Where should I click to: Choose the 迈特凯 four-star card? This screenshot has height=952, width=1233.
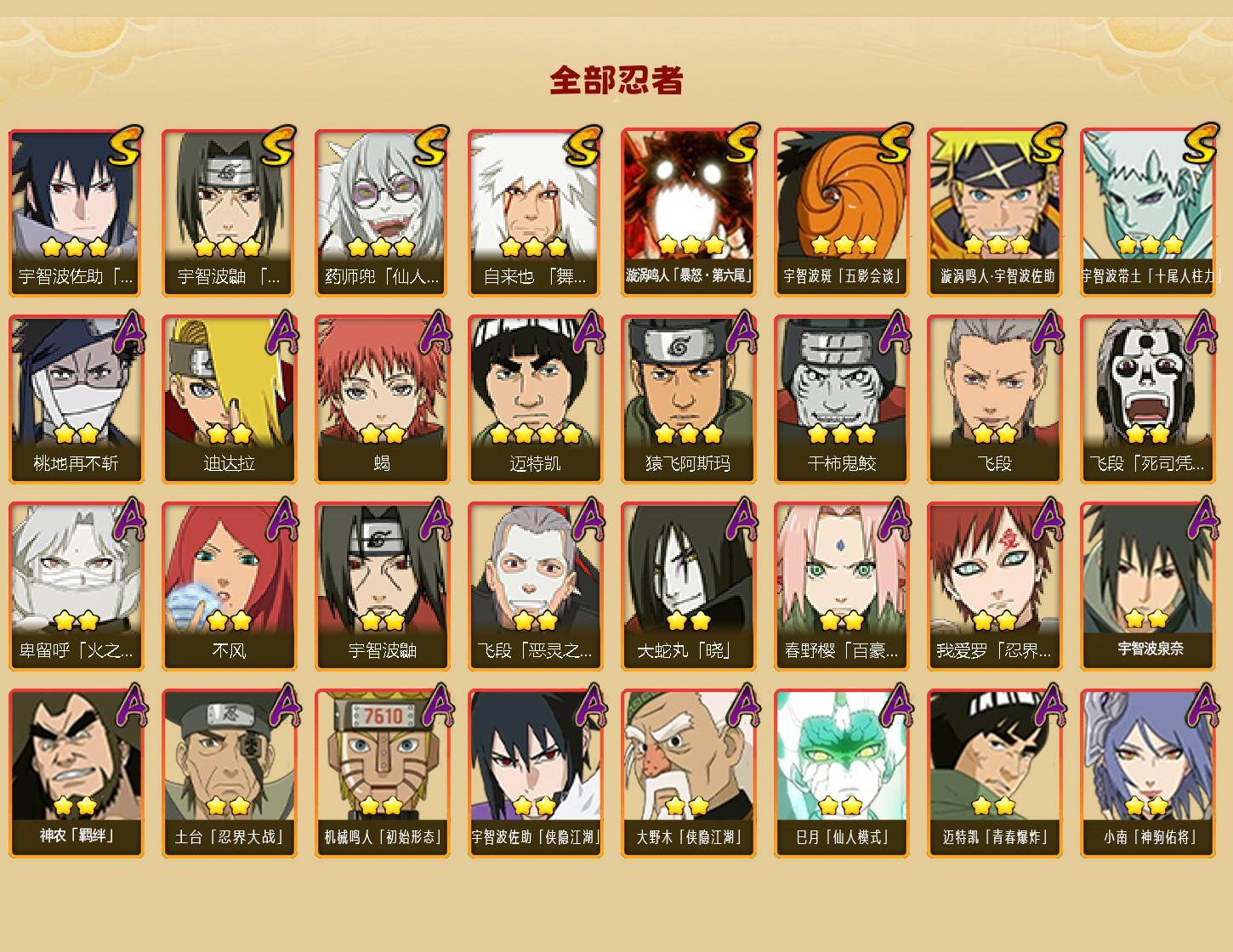coord(536,399)
